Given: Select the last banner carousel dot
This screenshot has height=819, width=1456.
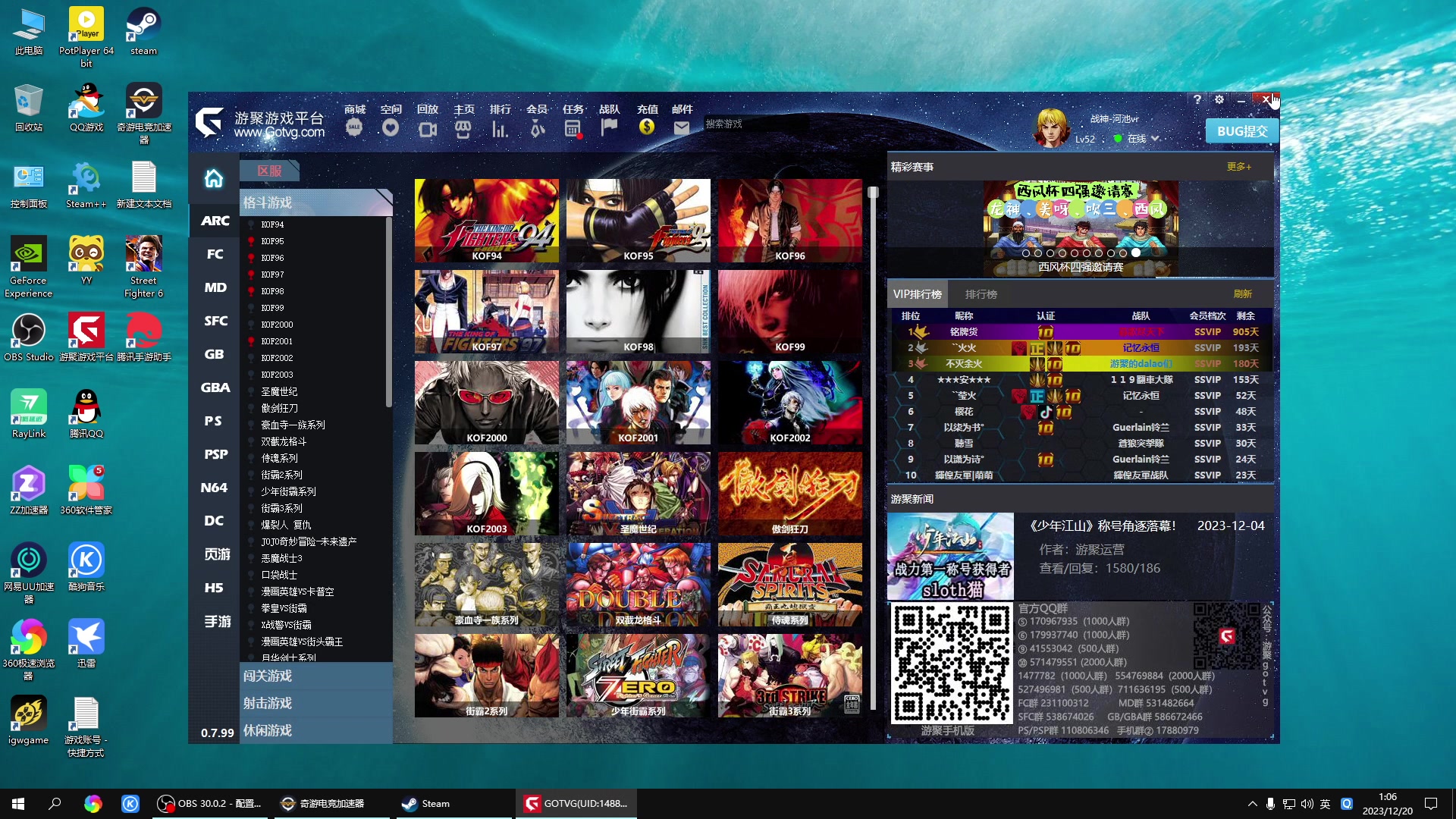Looking at the screenshot, I should (x=1135, y=253).
